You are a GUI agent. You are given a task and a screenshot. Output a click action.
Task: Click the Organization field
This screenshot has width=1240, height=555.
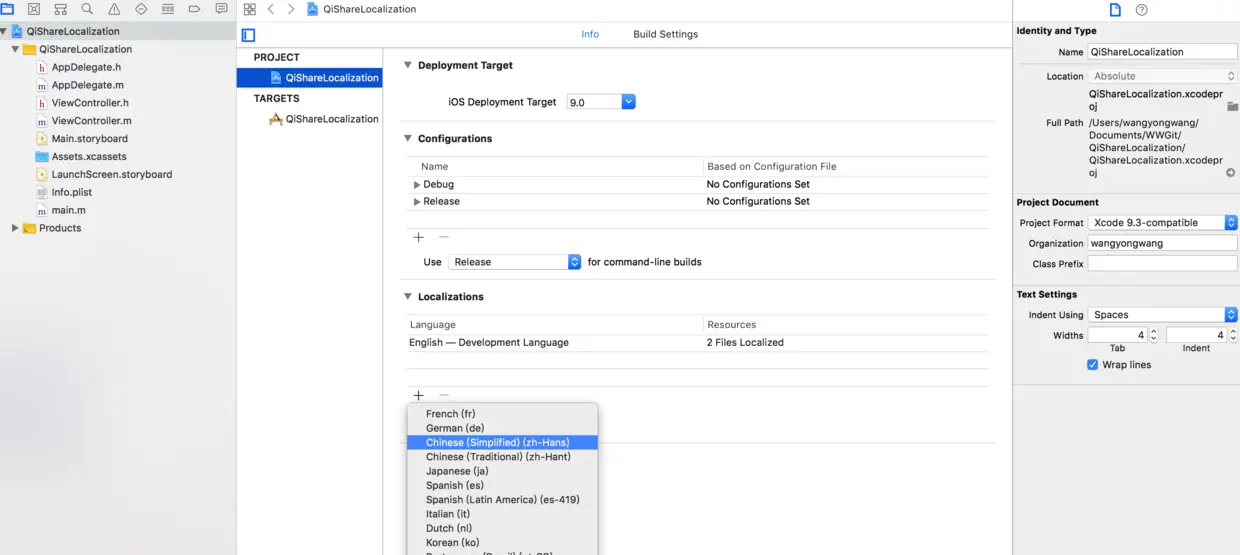click(1162, 243)
